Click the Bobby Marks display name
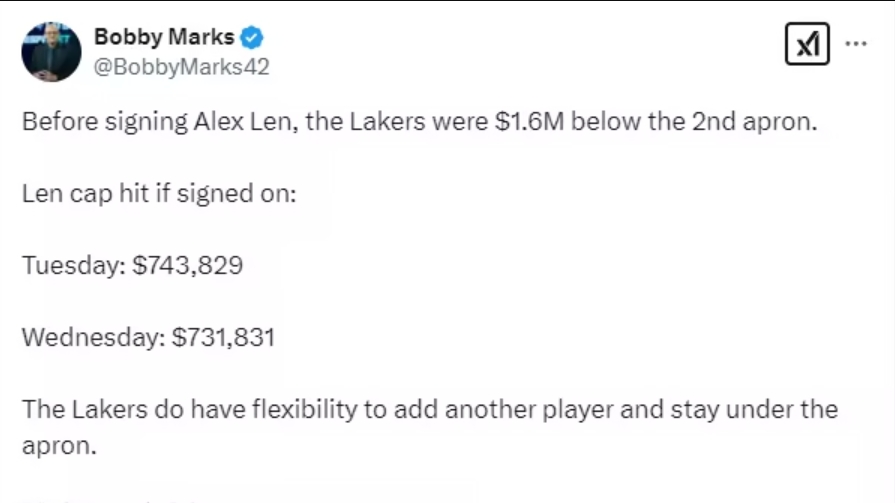The image size is (895, 503). 163,38
